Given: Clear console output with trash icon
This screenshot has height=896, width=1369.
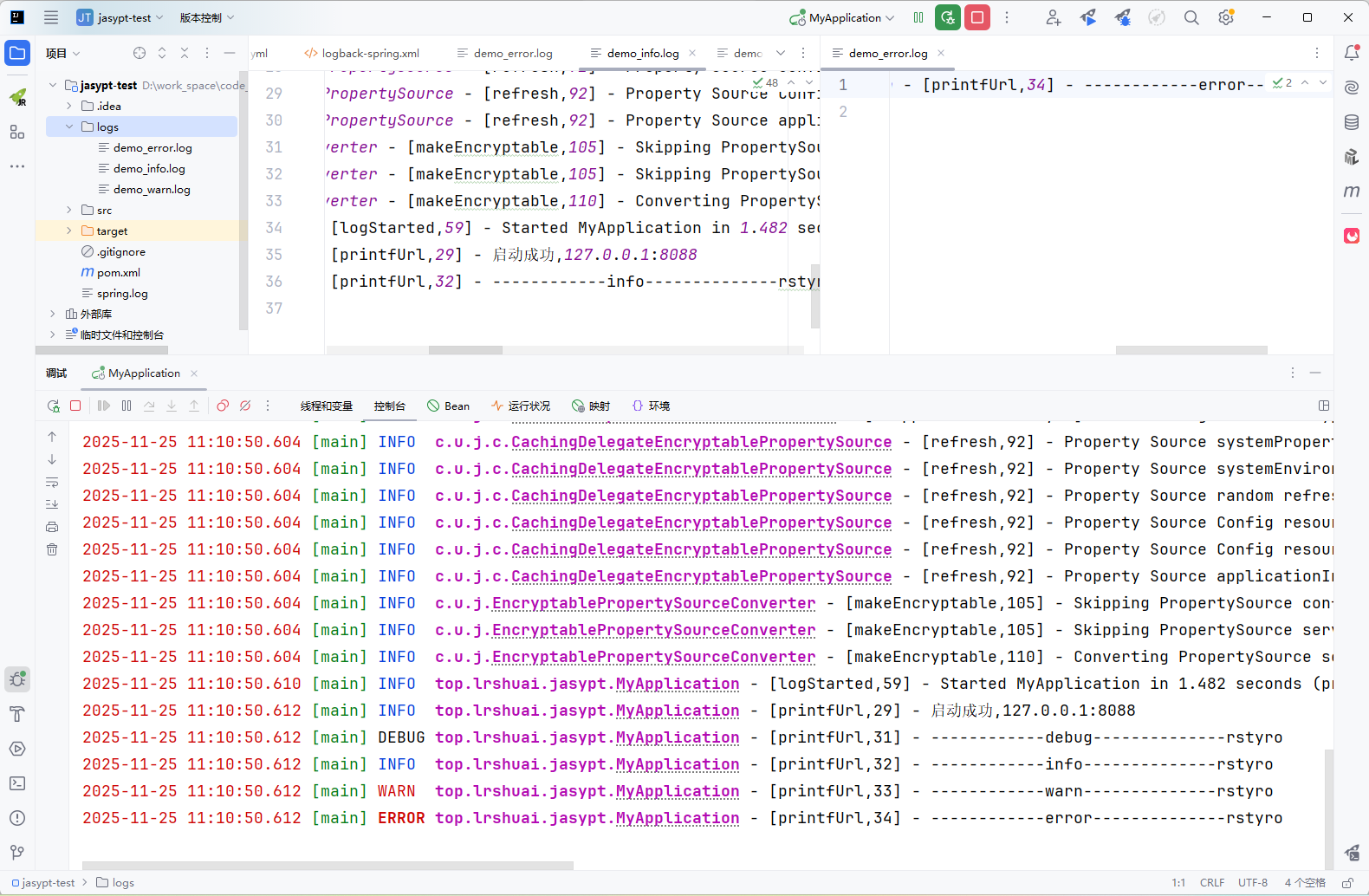Looking at the screenshot, I should (52, 549).
